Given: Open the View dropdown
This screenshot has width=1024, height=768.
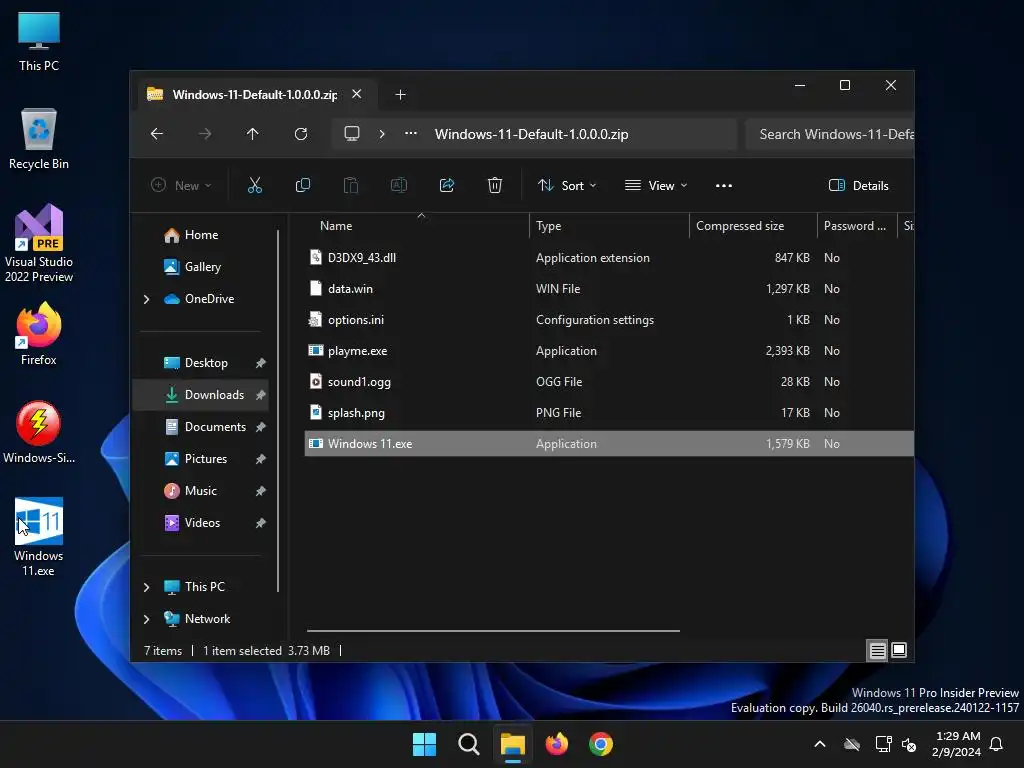Looking at the screenshot, I should tap(656, 185).
